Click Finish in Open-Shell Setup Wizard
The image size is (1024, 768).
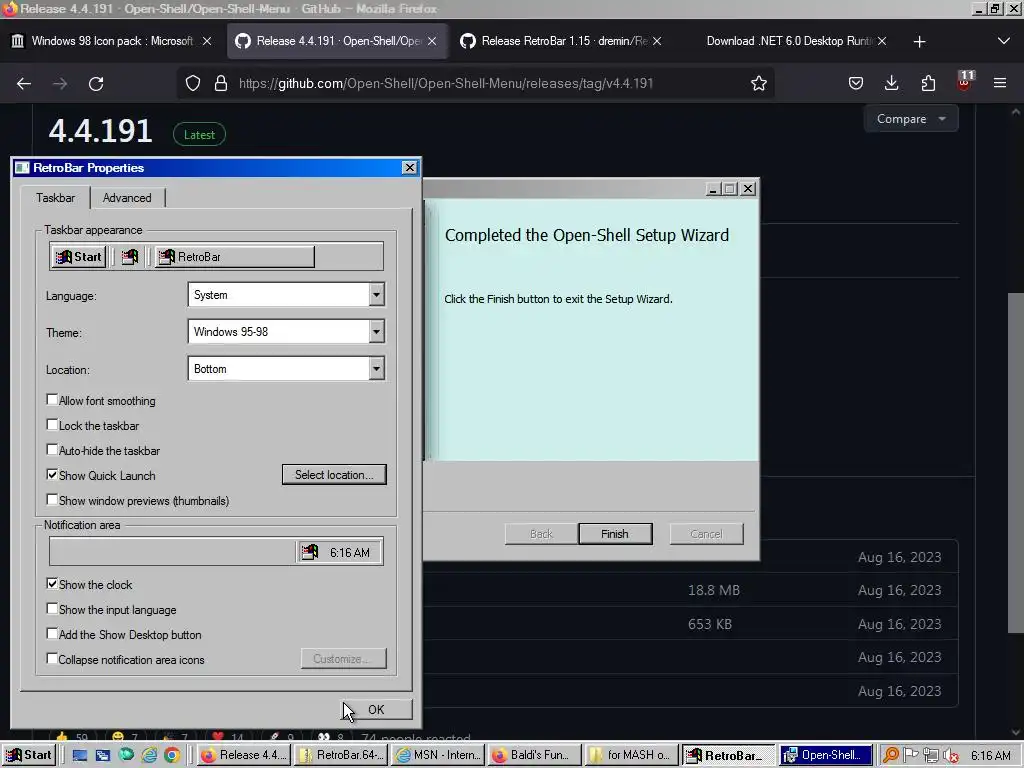[x=615, y=534]
